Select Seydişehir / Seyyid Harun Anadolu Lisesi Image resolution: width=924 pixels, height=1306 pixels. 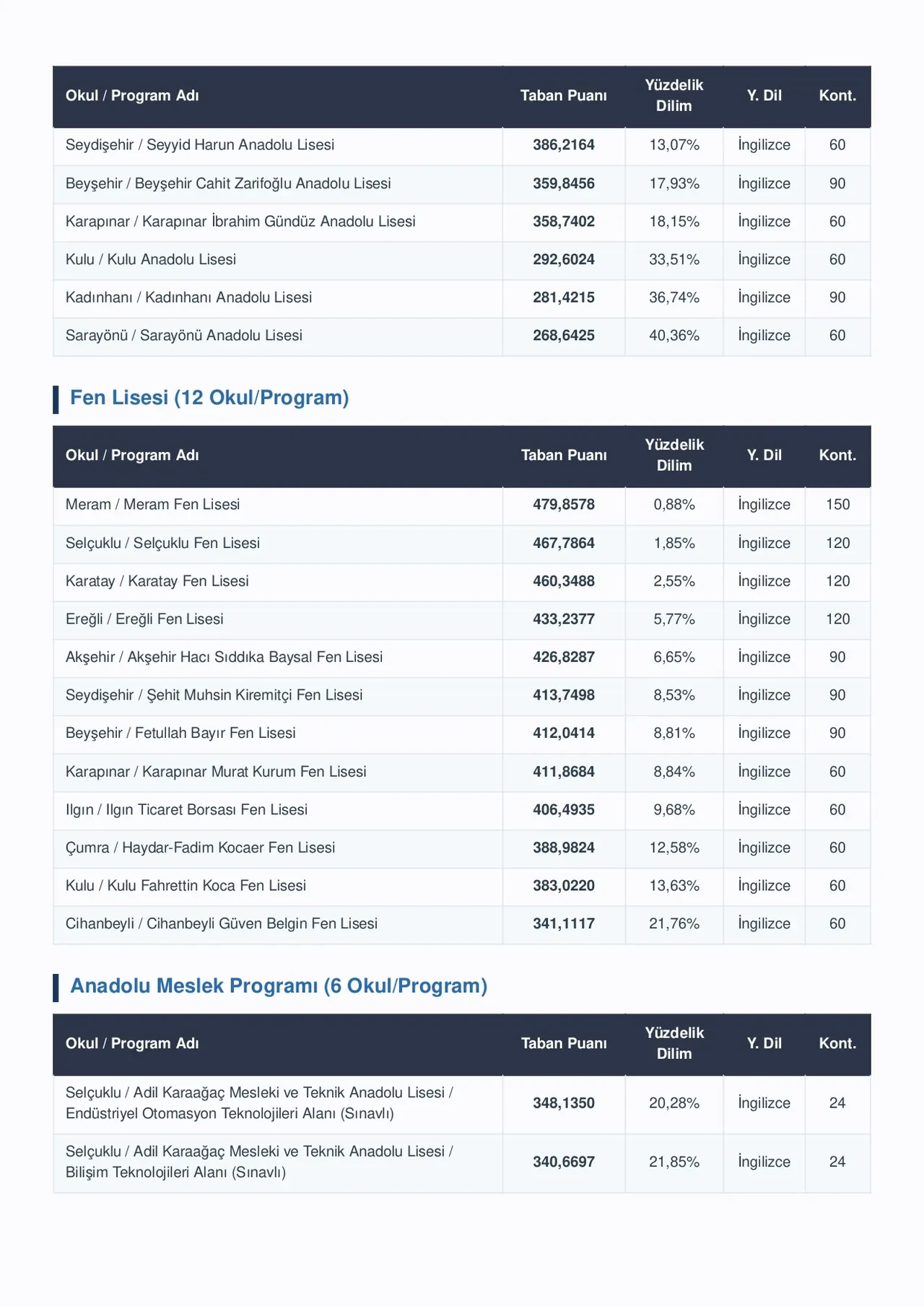(x=200, y=145)
